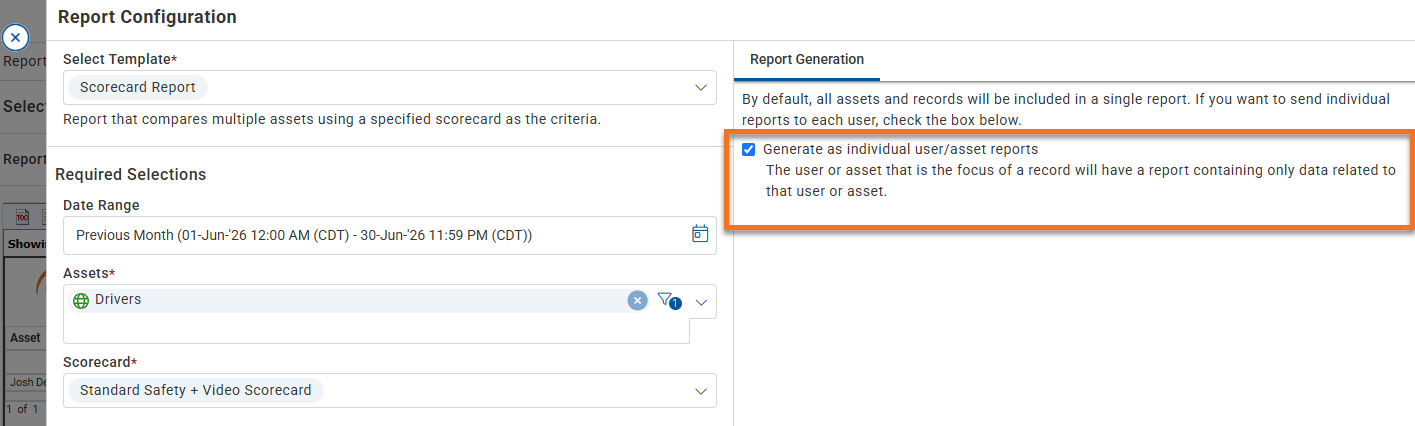Click the Report Configuration heading
The image size is (1415, 426).
point(148,17)
